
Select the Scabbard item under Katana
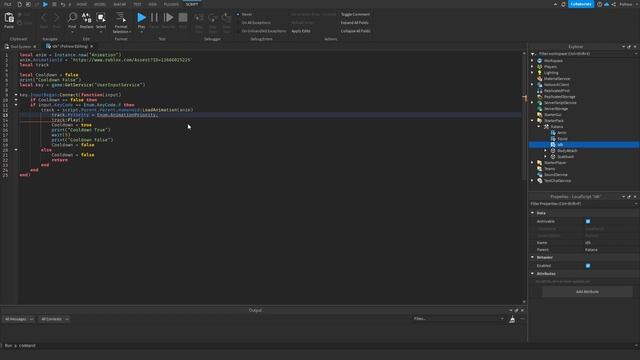(565, 157)
